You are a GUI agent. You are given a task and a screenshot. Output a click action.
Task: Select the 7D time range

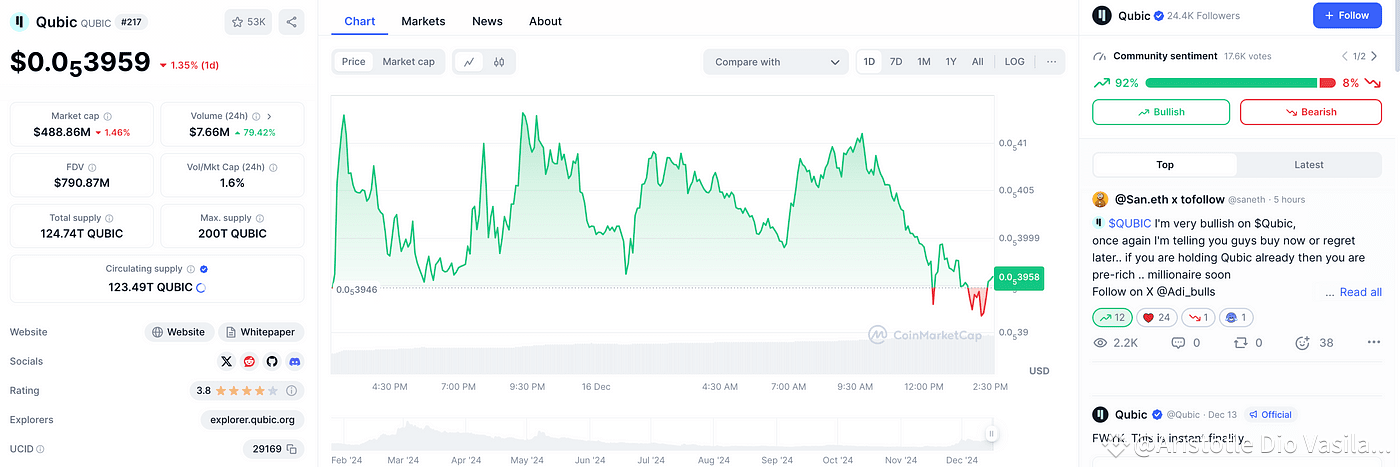click(896, 62)
